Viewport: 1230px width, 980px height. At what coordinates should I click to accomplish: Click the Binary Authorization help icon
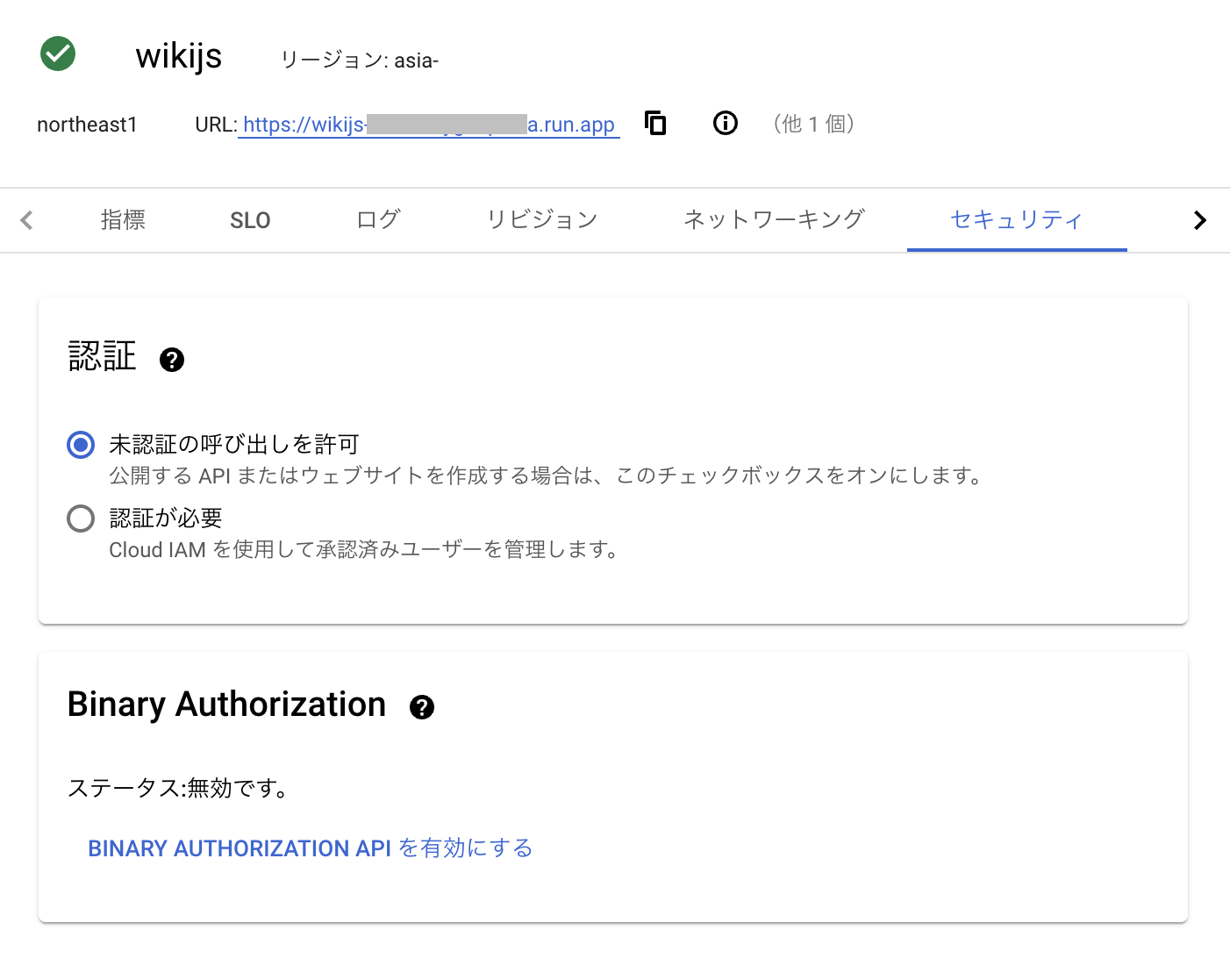coord(422,706)
